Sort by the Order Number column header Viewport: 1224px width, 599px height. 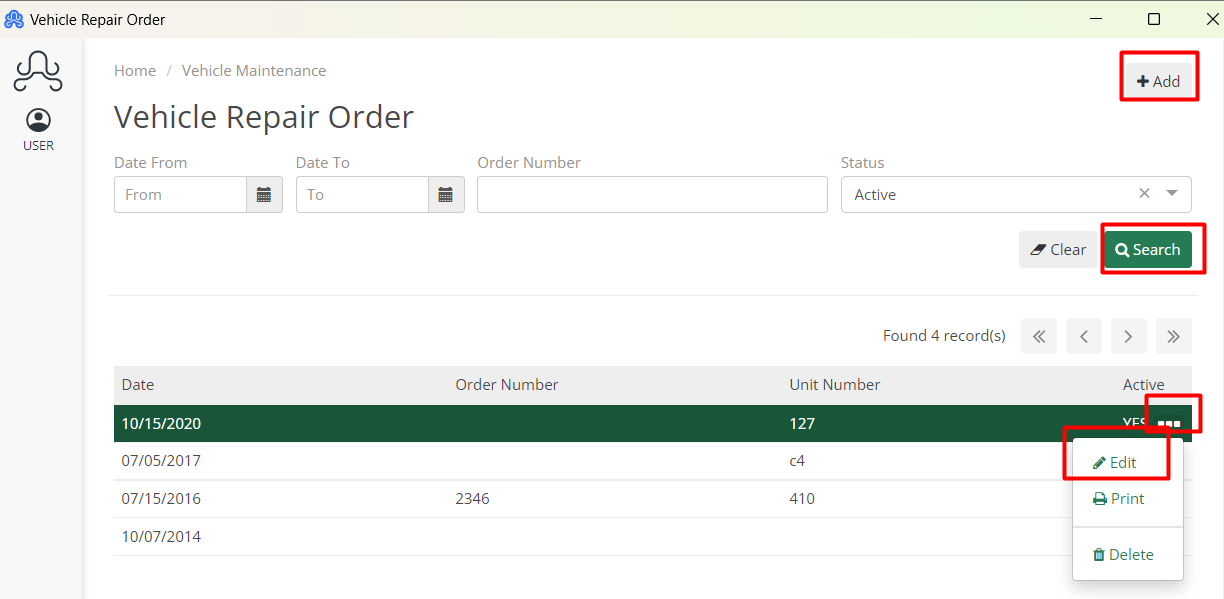coord(507,385)
